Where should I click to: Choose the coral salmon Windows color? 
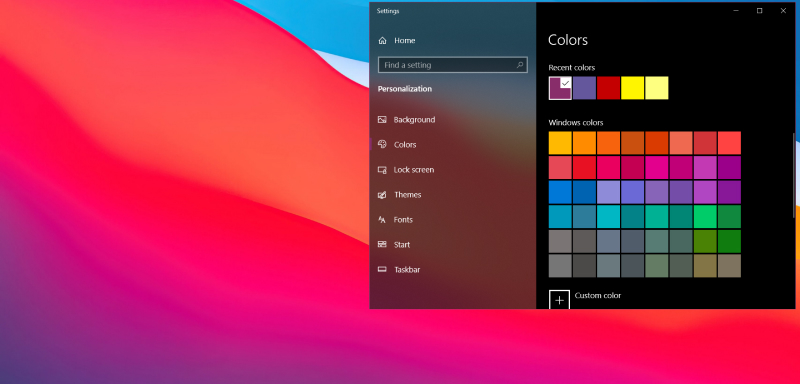(x=681, y=143)
